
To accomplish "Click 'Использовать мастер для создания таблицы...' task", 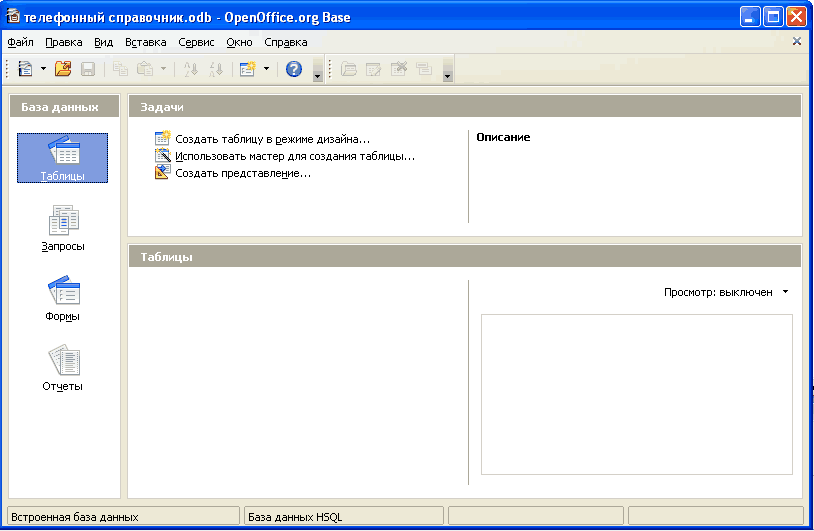I will [294, 156].
